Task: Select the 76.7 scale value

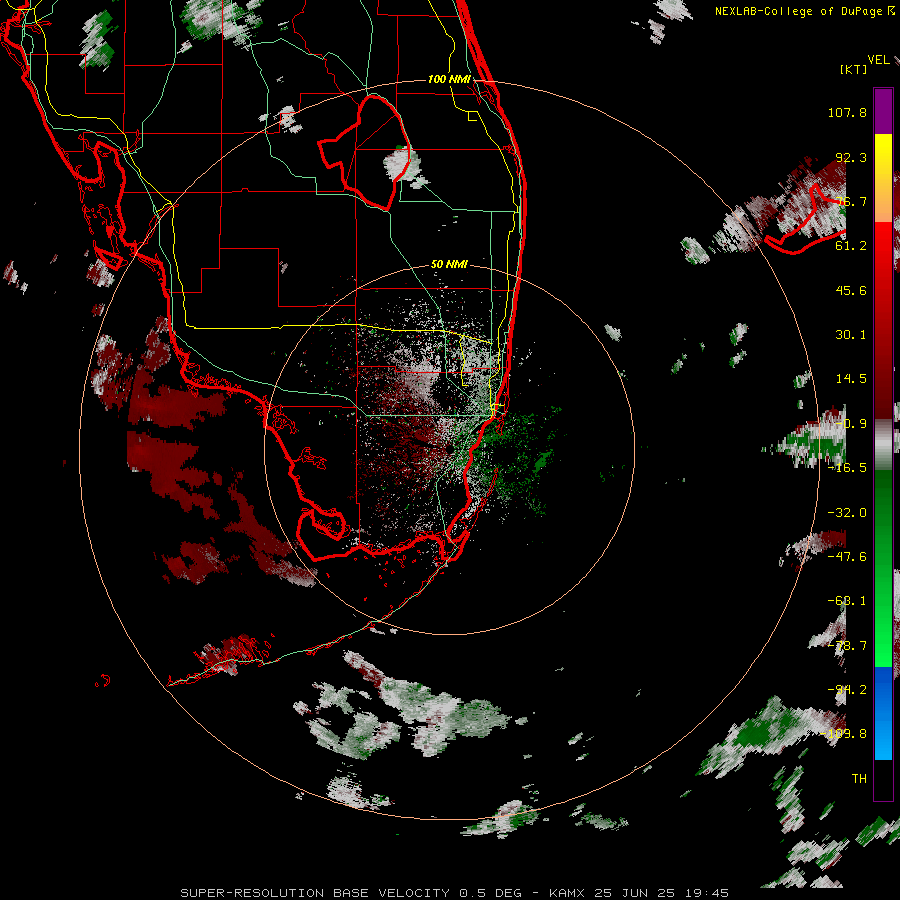Action: pyautogui.click(x=851, y=201)
